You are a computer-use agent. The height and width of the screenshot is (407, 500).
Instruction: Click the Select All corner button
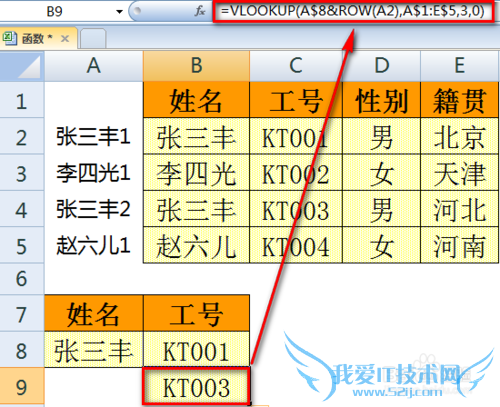pyautogui.click(x=22, y=66)
